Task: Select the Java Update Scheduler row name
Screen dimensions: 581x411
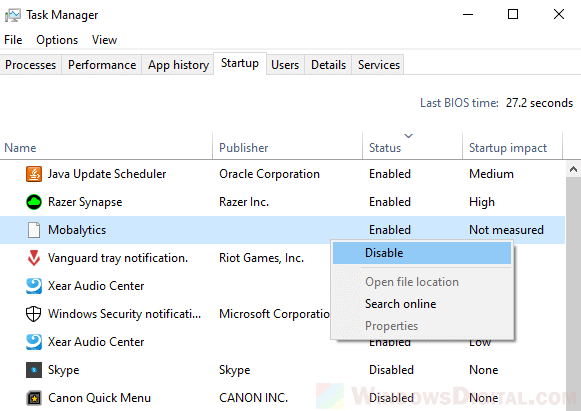Action: (x=107, y=174)
